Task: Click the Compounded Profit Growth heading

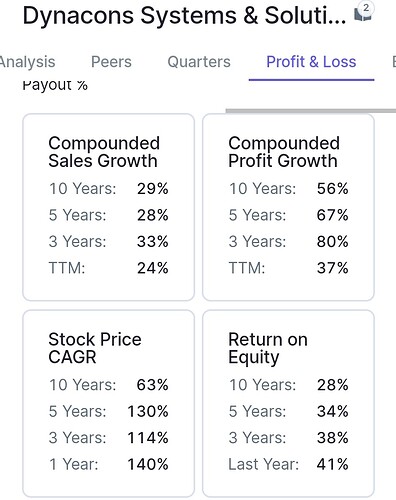Action: tap(284, 152)
